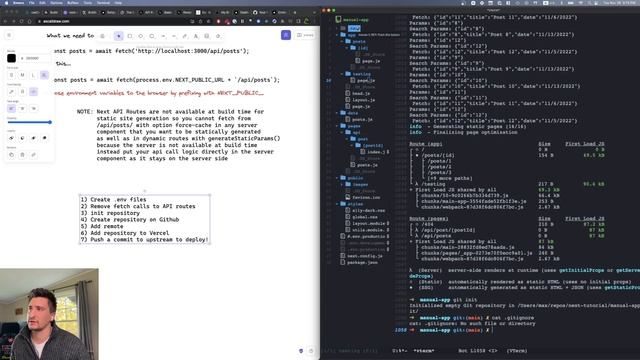Bring element forward one layer

[33, 138]
